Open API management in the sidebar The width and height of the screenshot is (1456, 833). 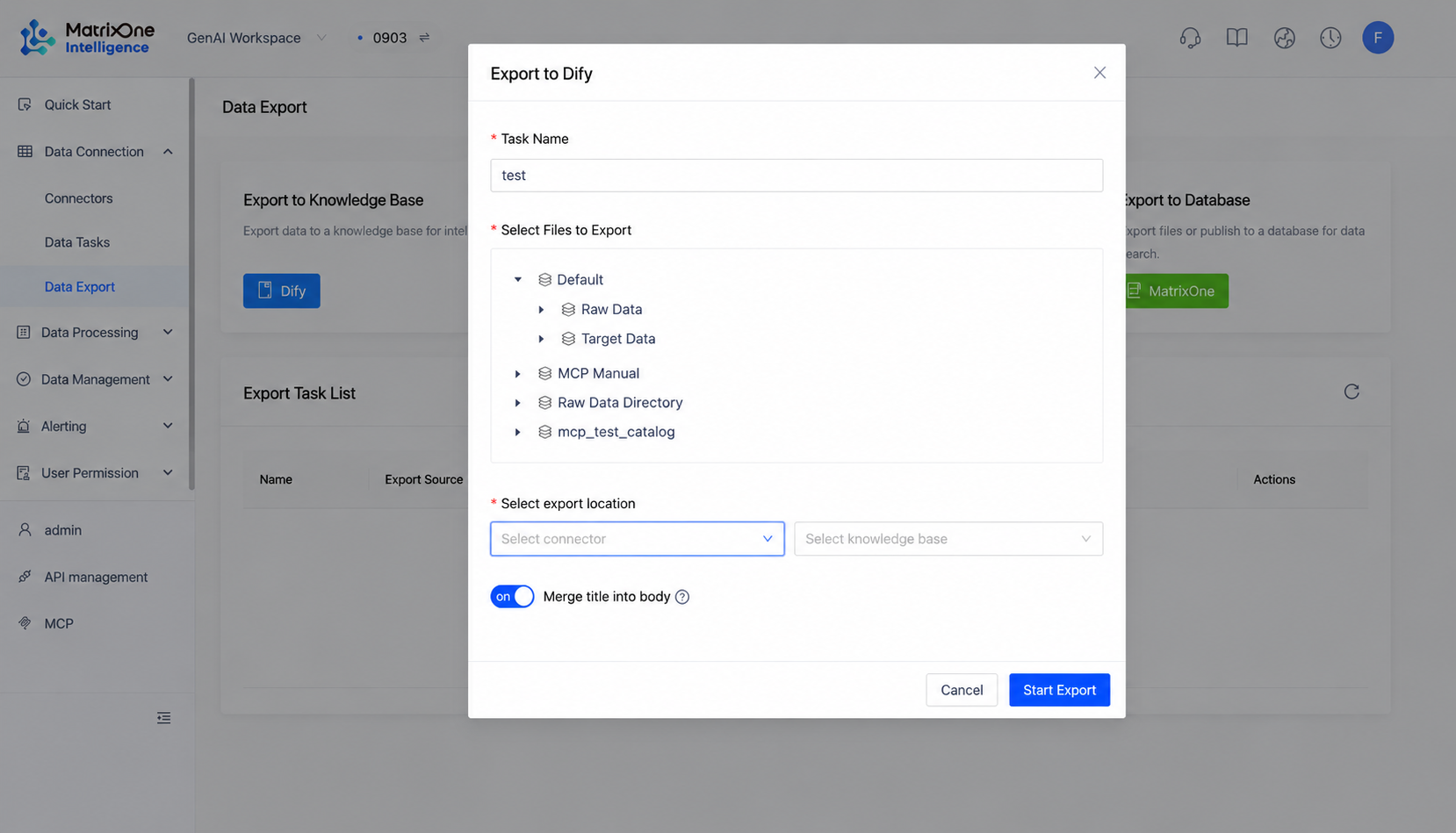94,577
